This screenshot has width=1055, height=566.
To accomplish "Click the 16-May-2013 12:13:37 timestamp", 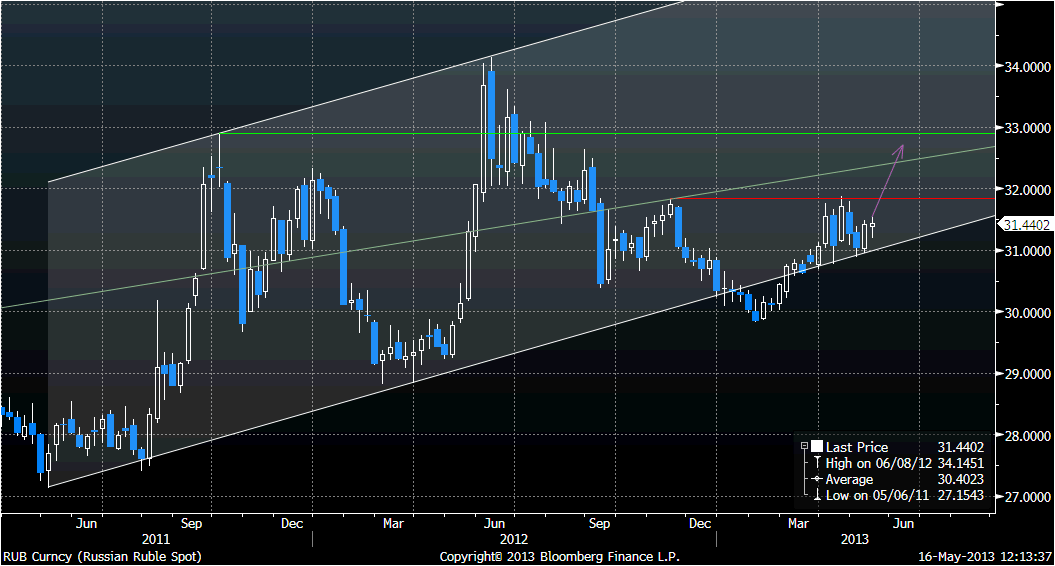I will (x=985, y=557).
